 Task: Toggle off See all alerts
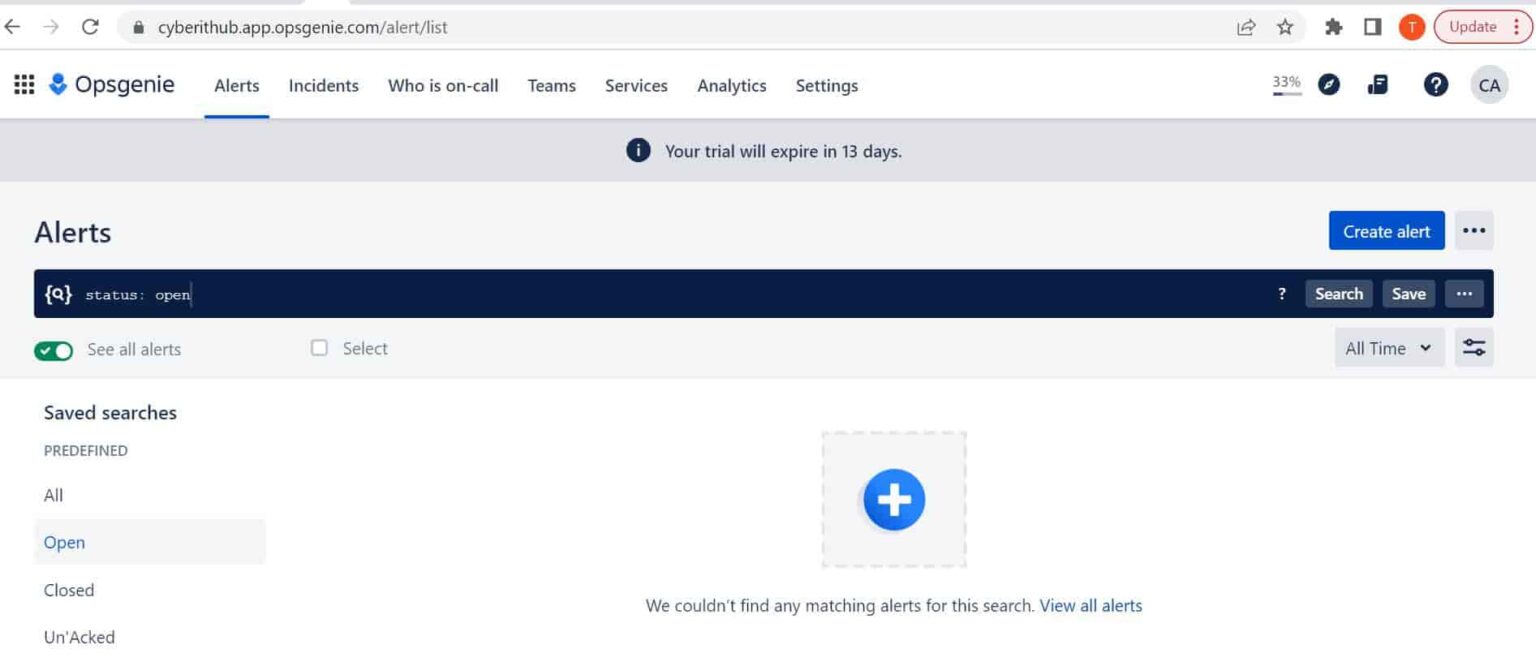coord(54,349)
